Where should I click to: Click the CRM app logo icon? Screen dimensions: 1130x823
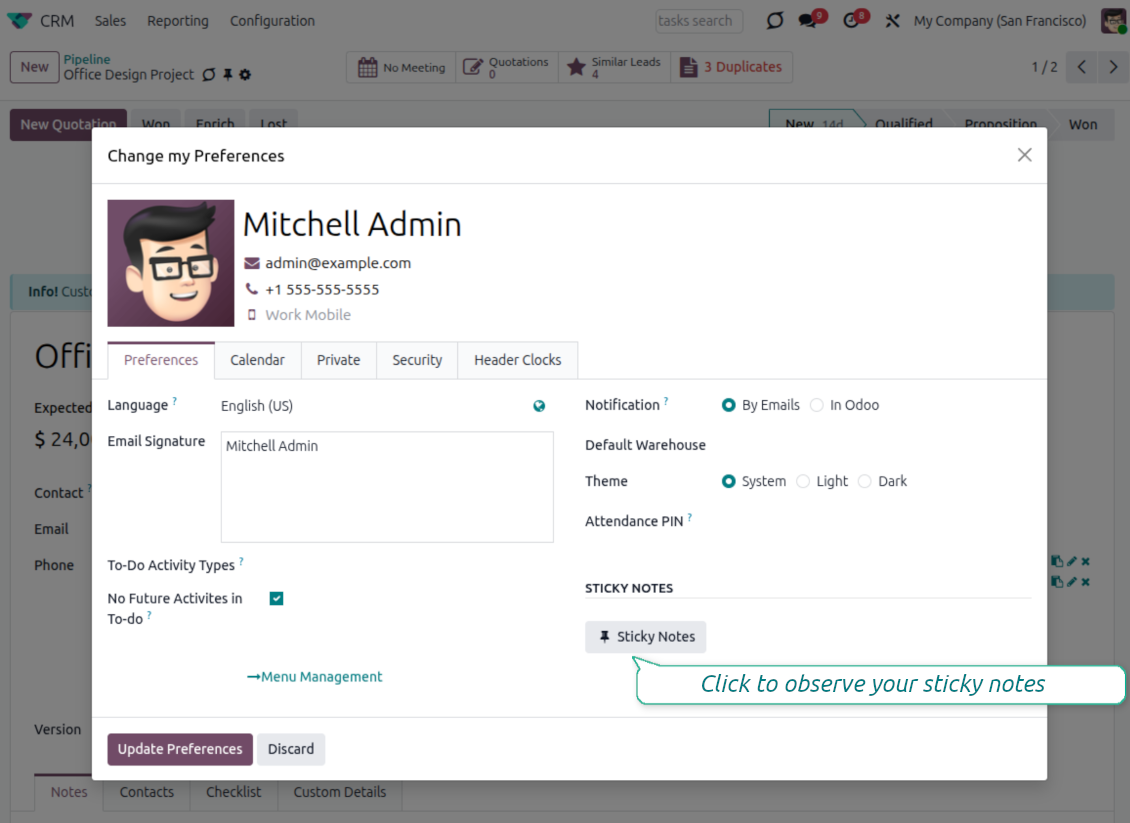point(20,21)
